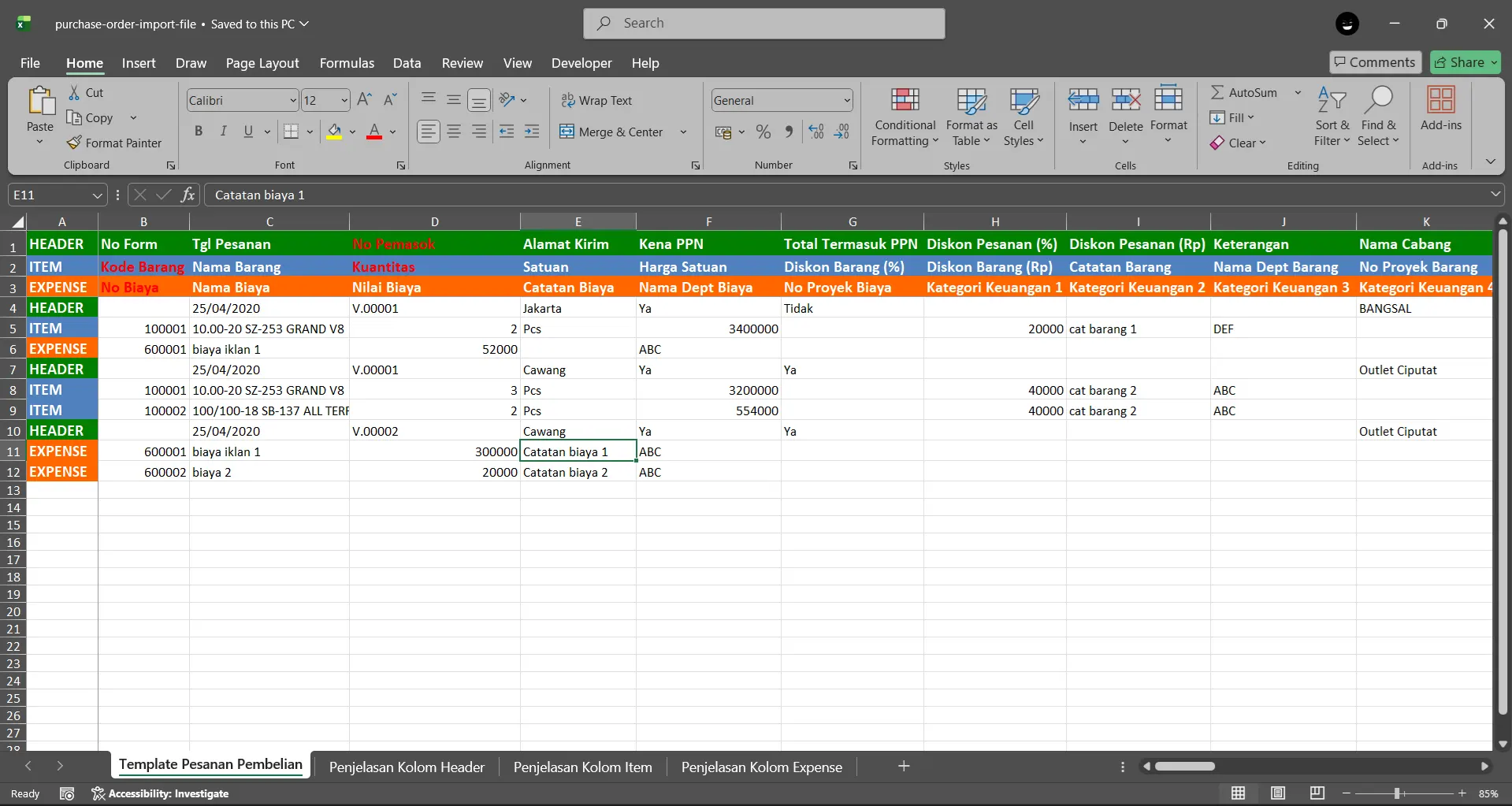Toggle Bold formatting
The width and height of the screenshot is (1512, 806).
pyautogui.click(x=199, y=132)
